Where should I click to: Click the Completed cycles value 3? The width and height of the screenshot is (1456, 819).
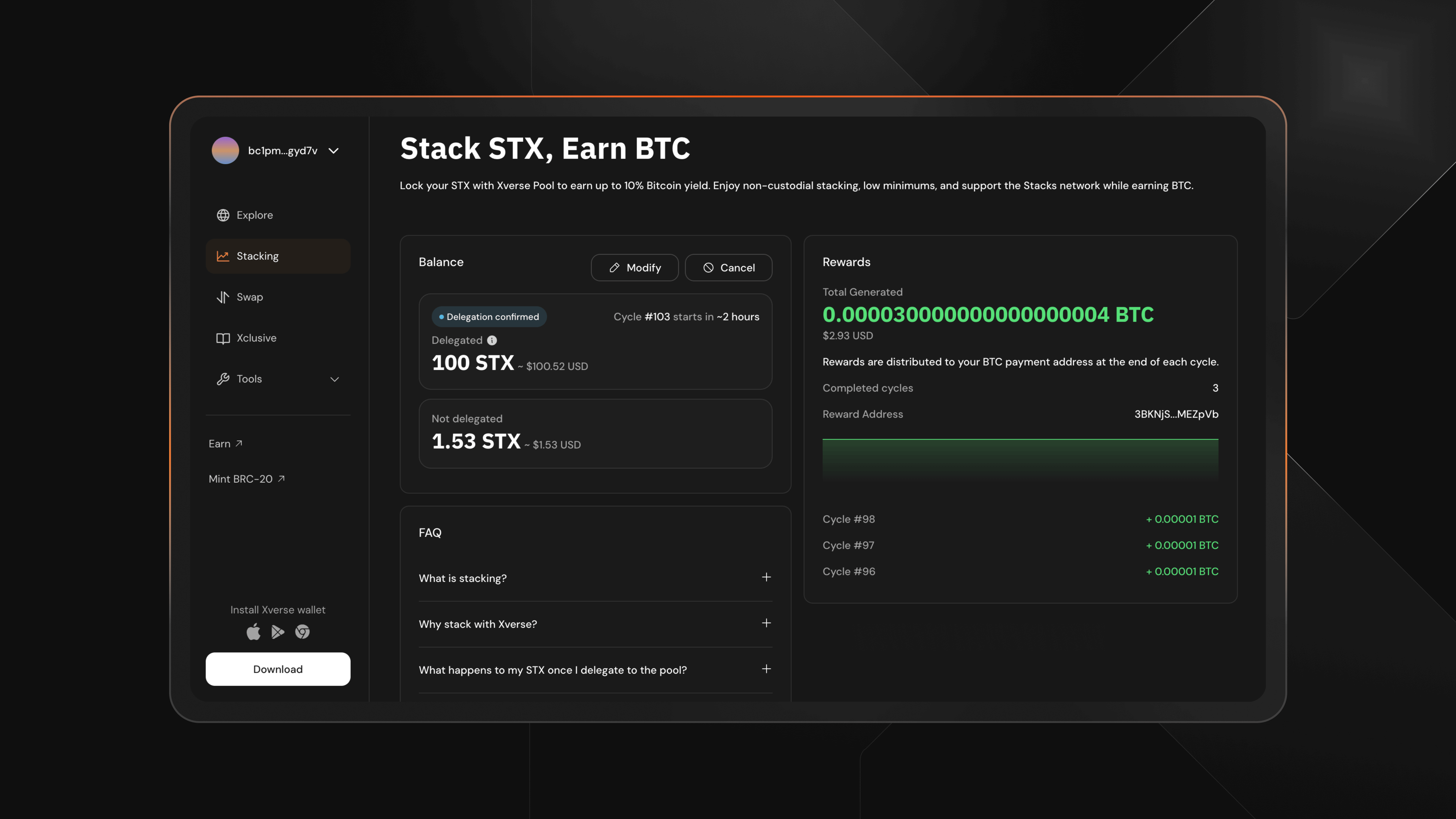(1215, 388)
